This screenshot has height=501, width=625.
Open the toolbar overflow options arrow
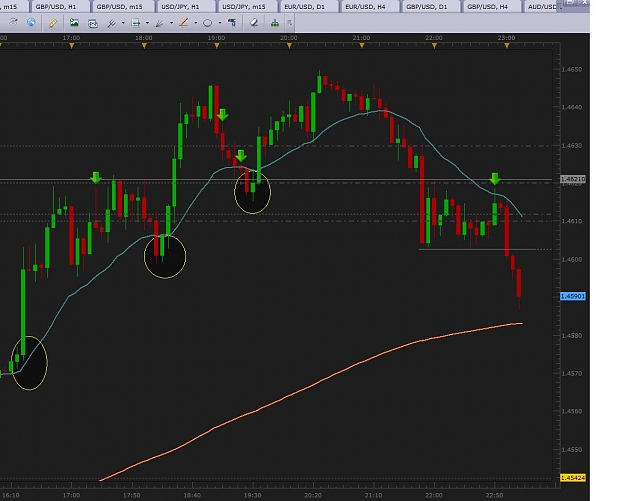290,23
